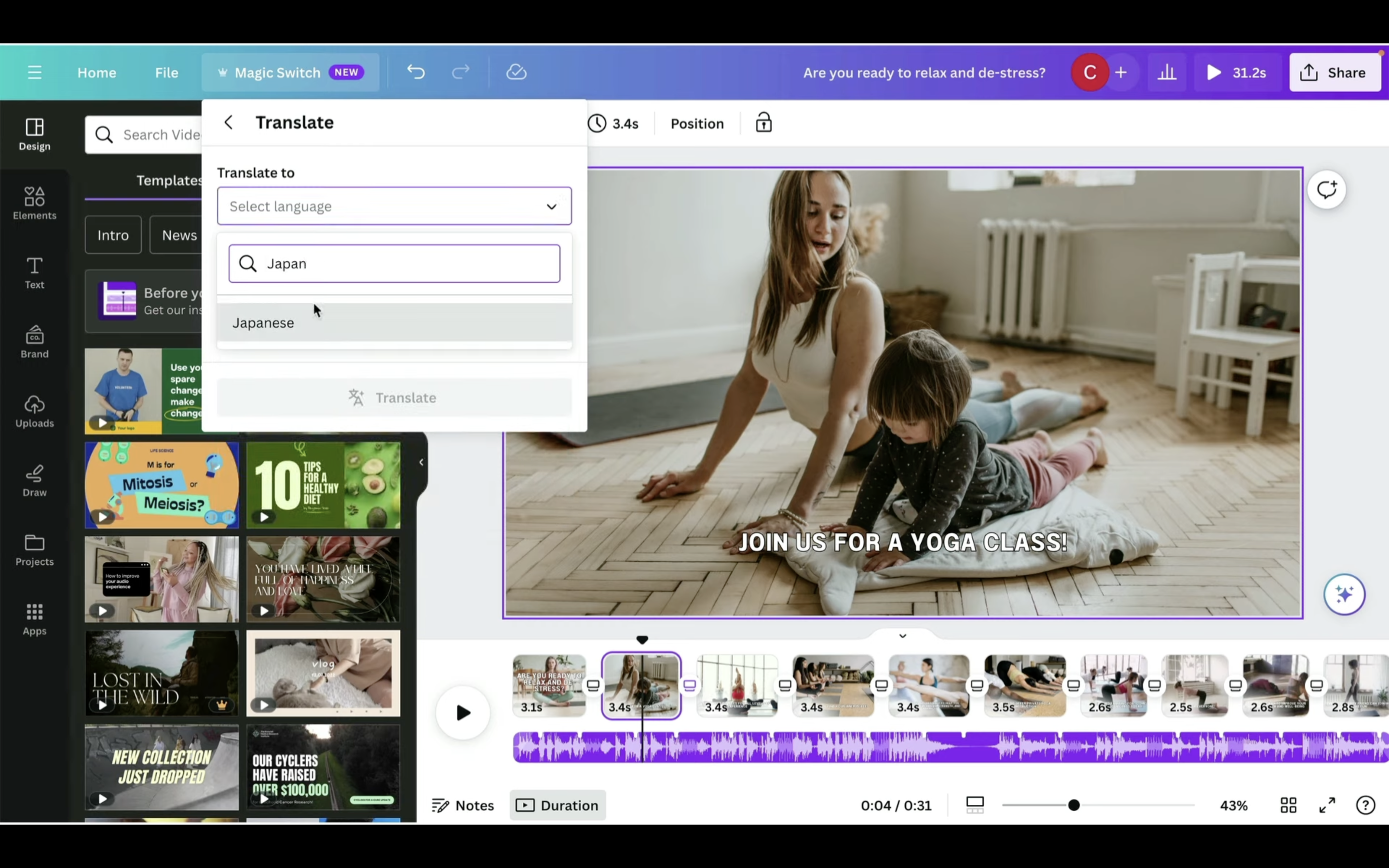1389x868 pixels.
Task: Go back from the Translate panel
Action: (229, 122)
